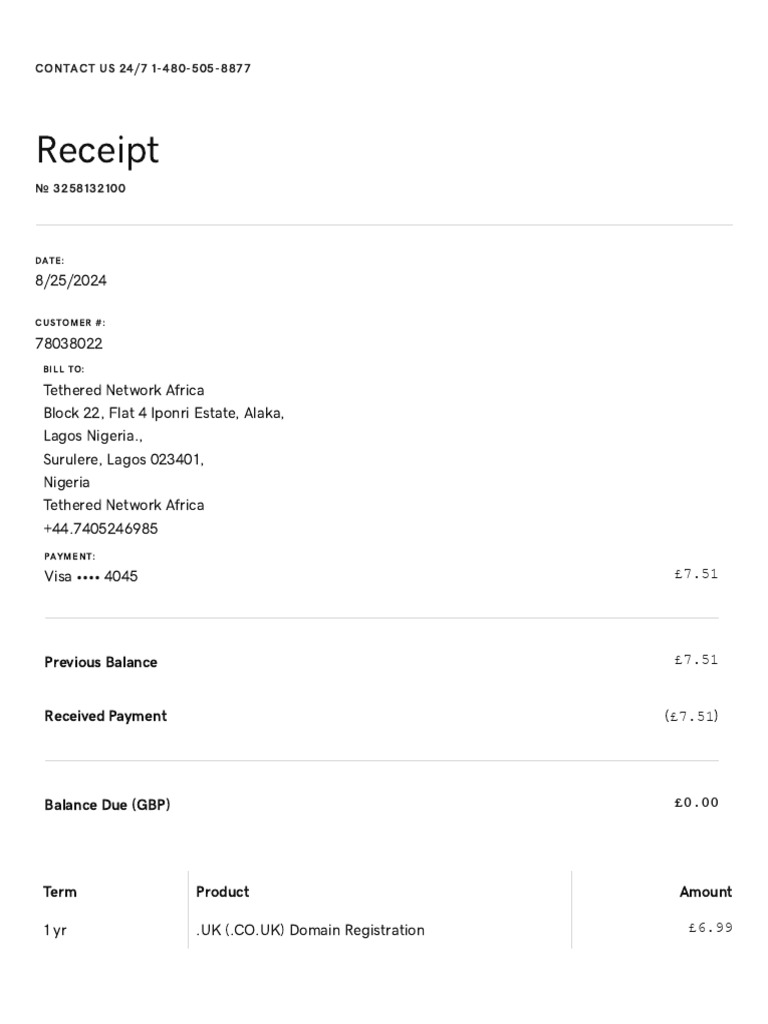Click billing phone number +44.7405246985
The width and height of the screenshot is (768, 1024).
coord(100,528)
